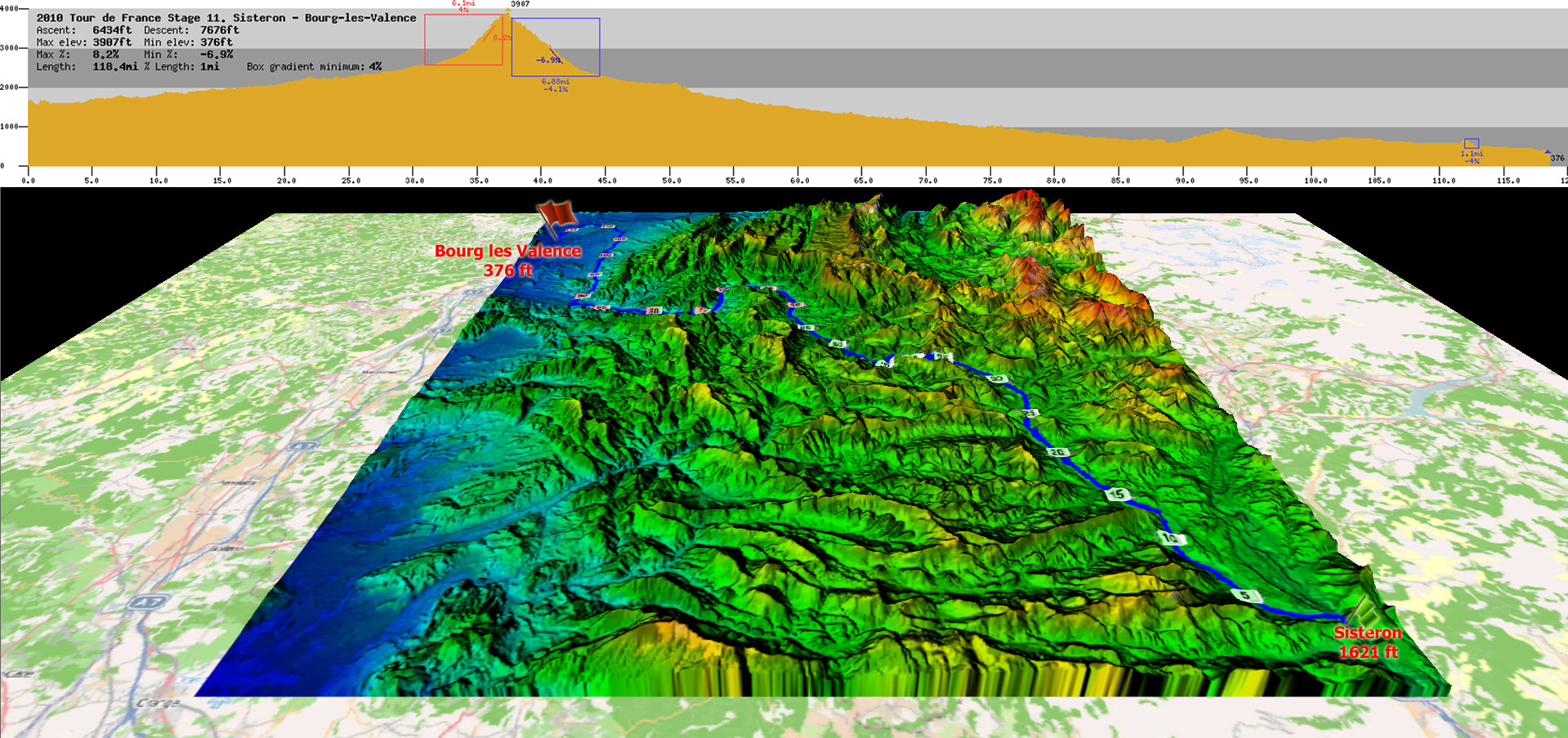Click the peak elevation label '3907'

click(520, 4)
